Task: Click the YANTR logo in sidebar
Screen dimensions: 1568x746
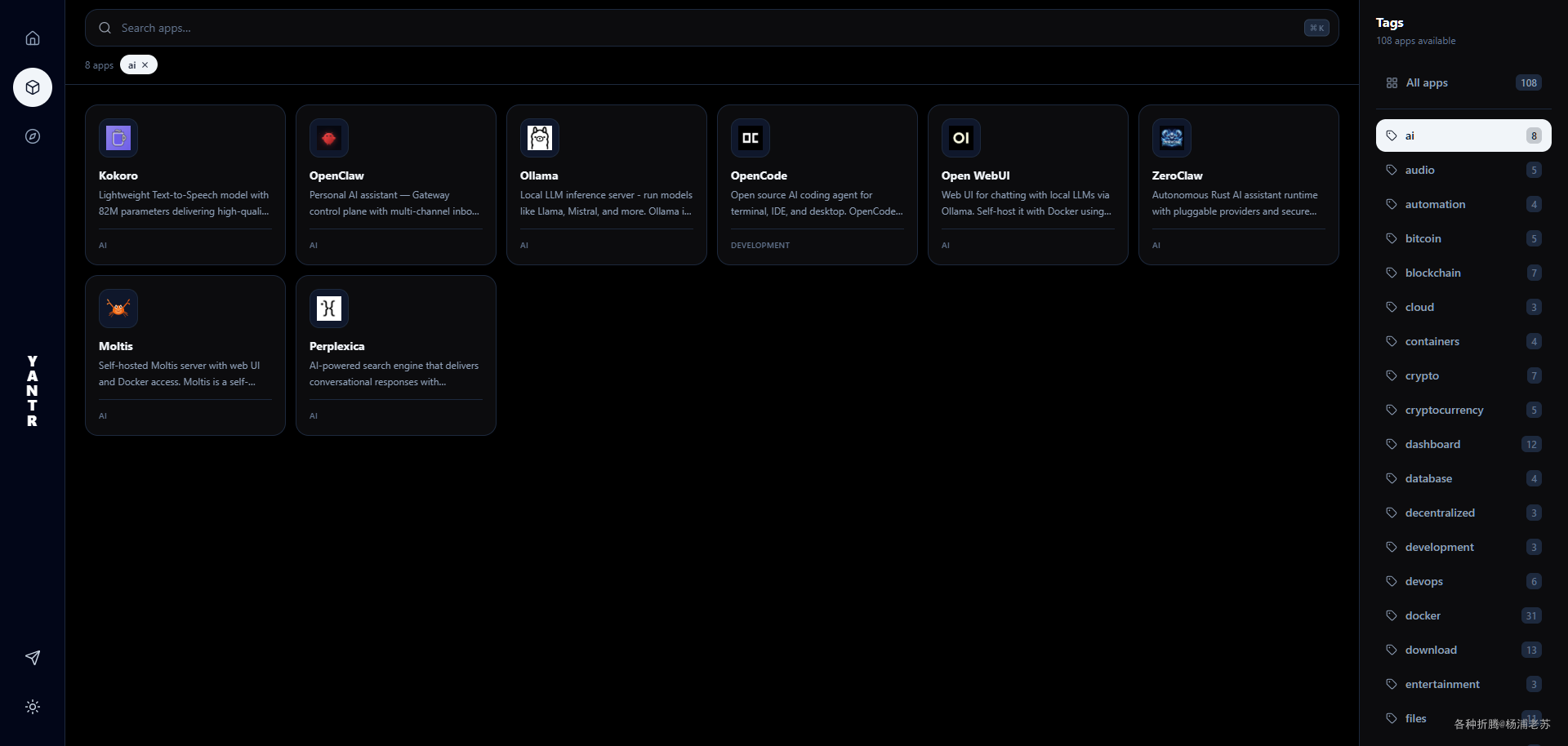Action: coord(33,391)
